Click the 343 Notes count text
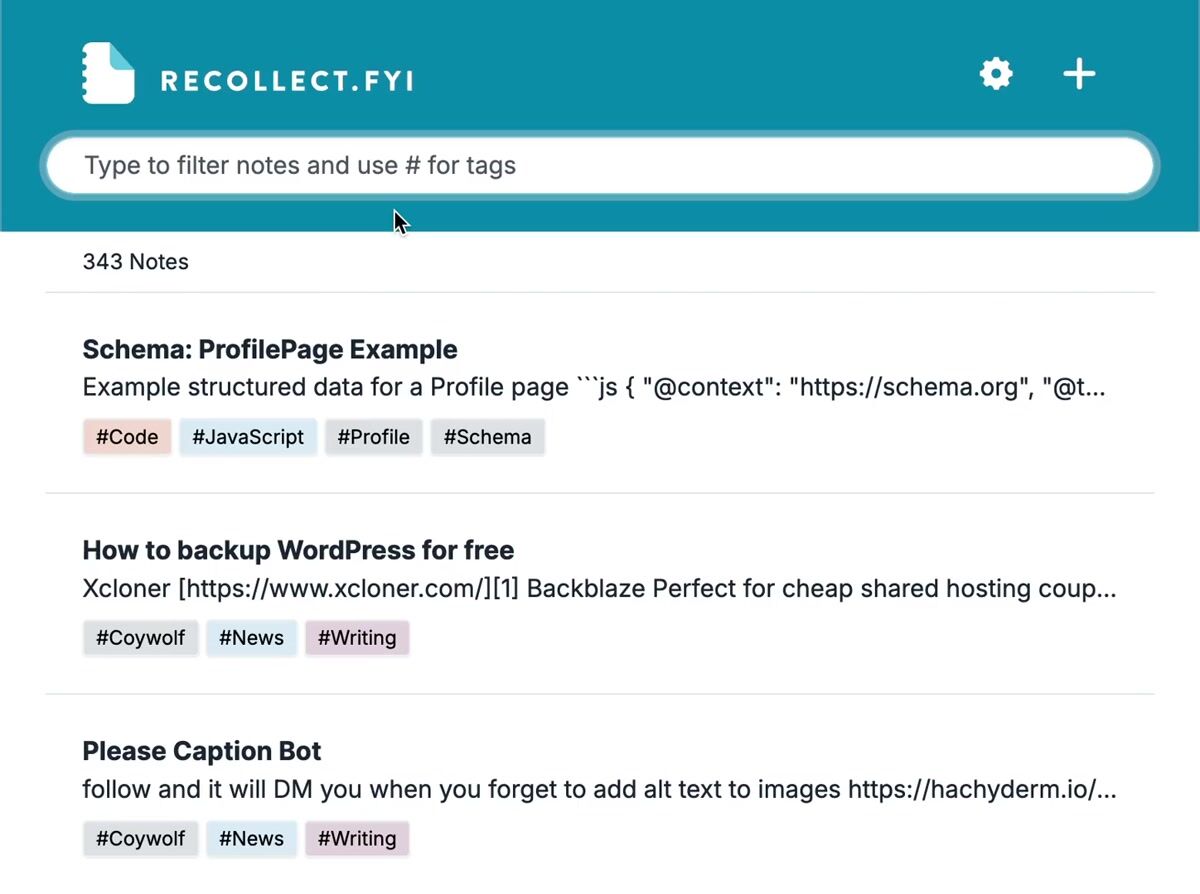This screenshot has width=1200, height=894. click(x=135, y=262)
